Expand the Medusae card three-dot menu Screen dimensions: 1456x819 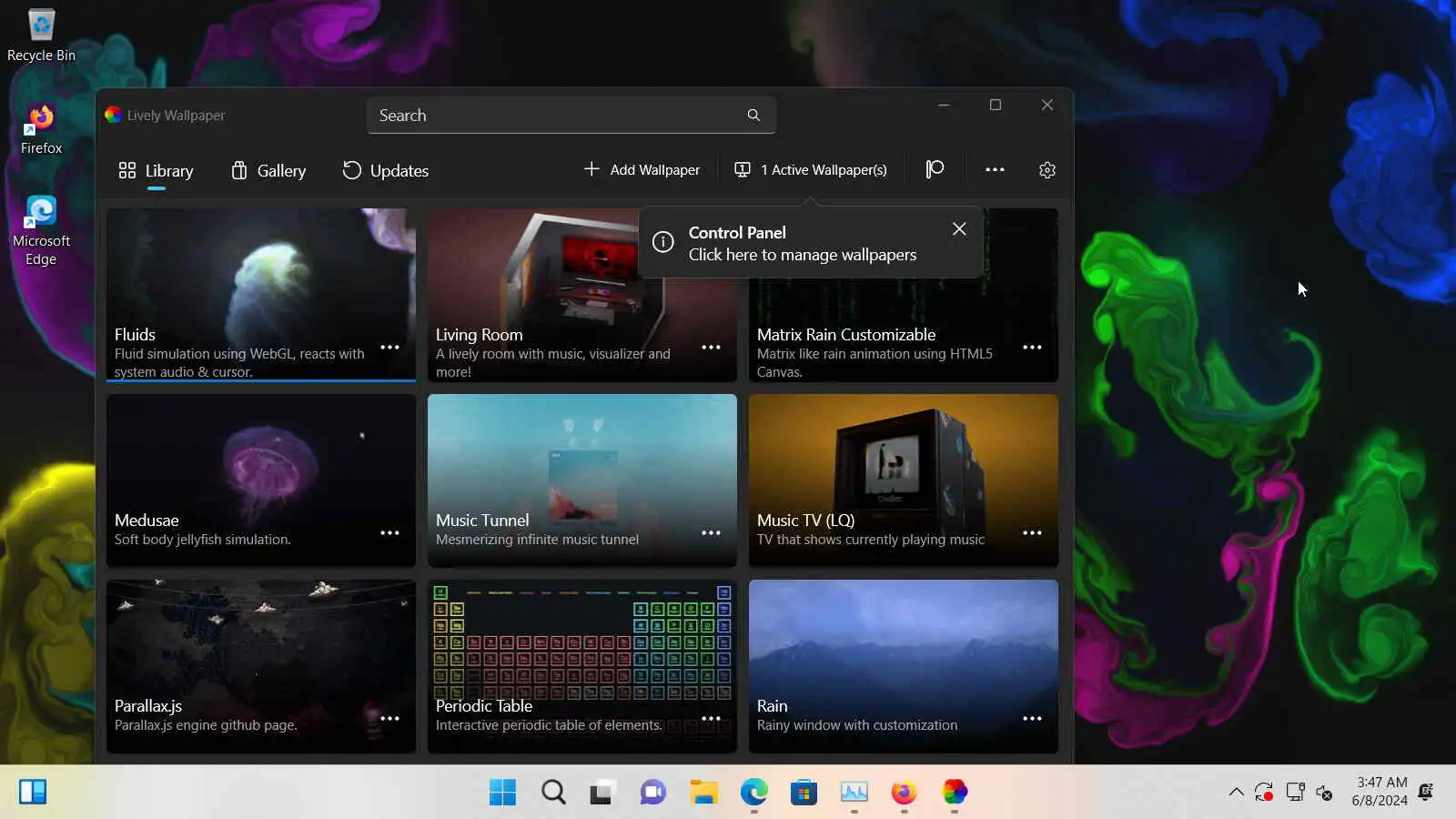(389, 533)
